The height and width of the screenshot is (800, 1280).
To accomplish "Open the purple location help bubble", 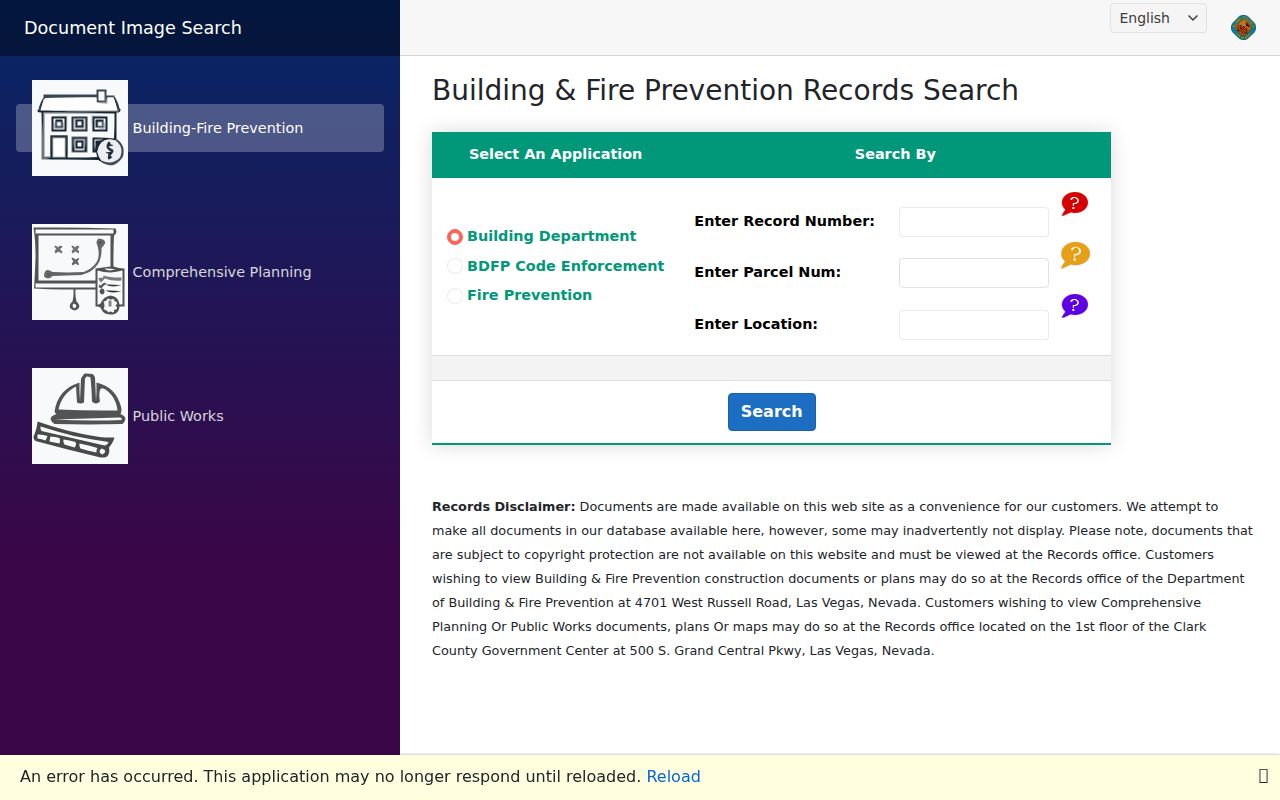I will [1074, 306].
